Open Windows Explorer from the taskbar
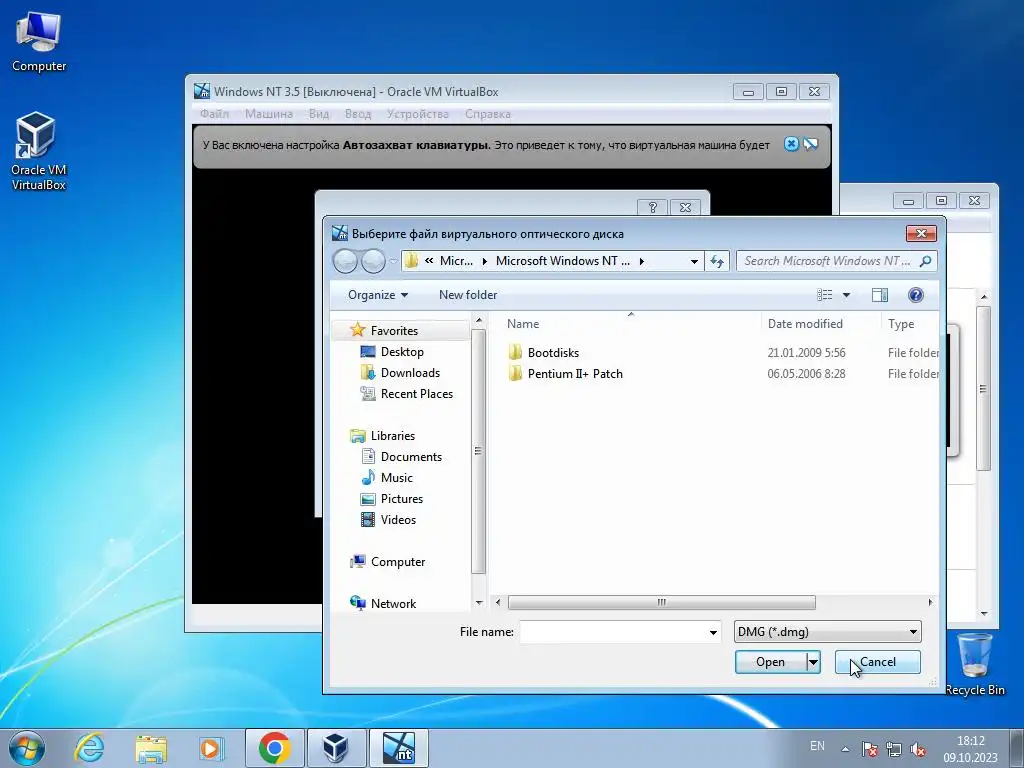 click(x=151, y=748)
